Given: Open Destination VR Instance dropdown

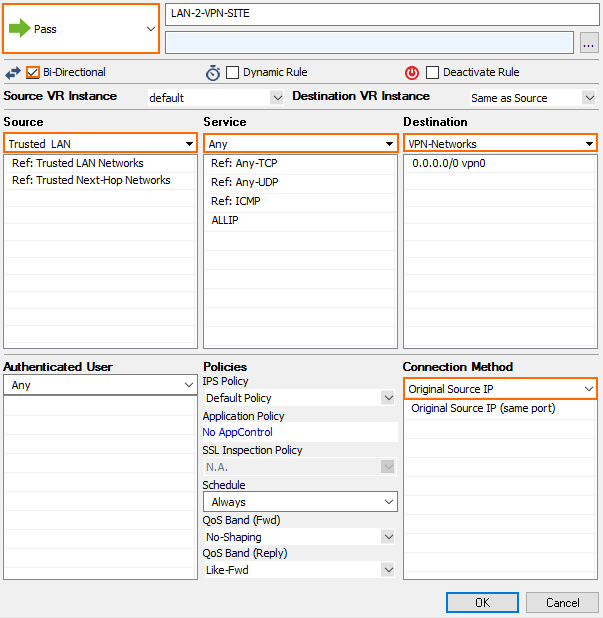Looking at the screenshot, I should (x=533, y=98).
